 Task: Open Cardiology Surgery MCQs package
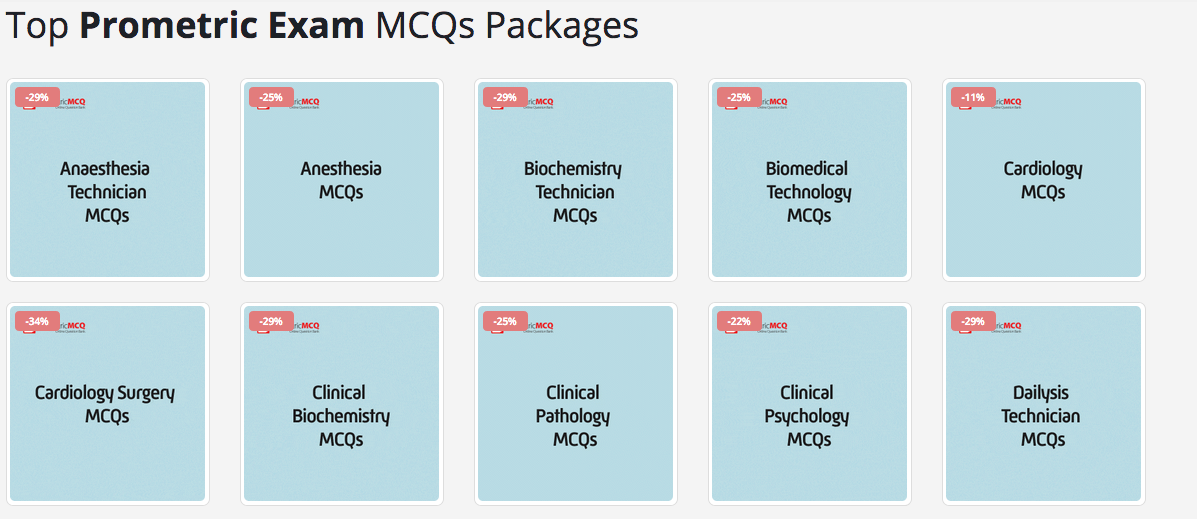tap(108, 404)
